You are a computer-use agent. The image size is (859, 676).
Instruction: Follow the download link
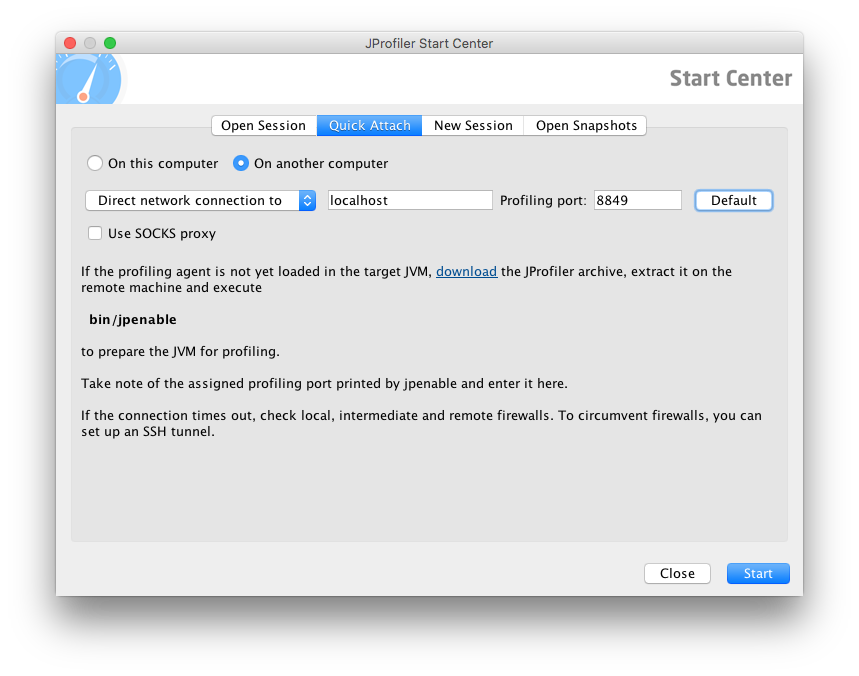tap(466, 271)
